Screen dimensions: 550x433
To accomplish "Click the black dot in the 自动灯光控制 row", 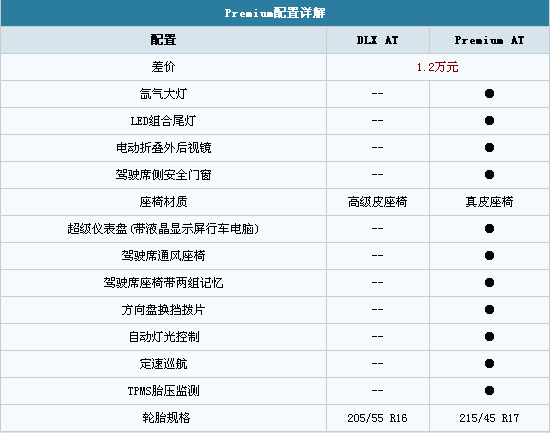I will point(489,337).
